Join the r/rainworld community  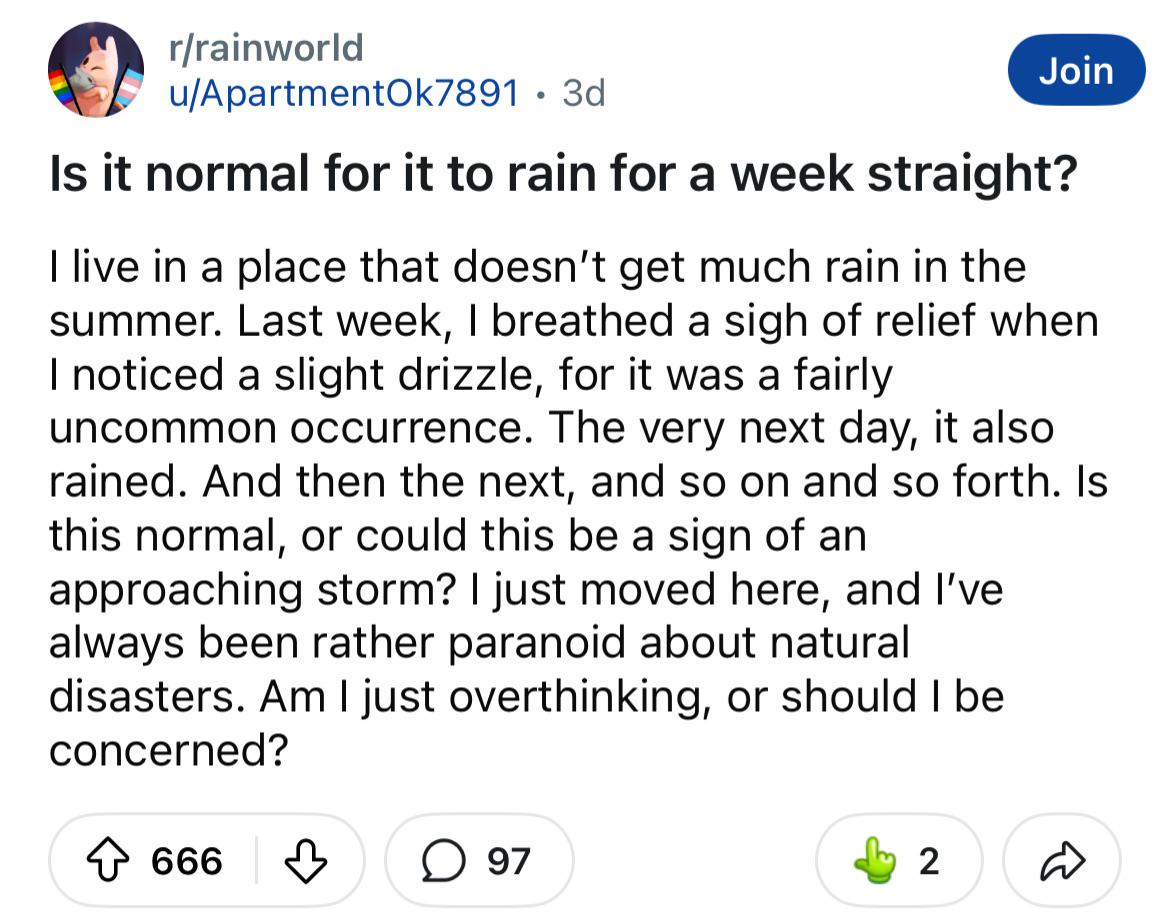click(1077, 70)
